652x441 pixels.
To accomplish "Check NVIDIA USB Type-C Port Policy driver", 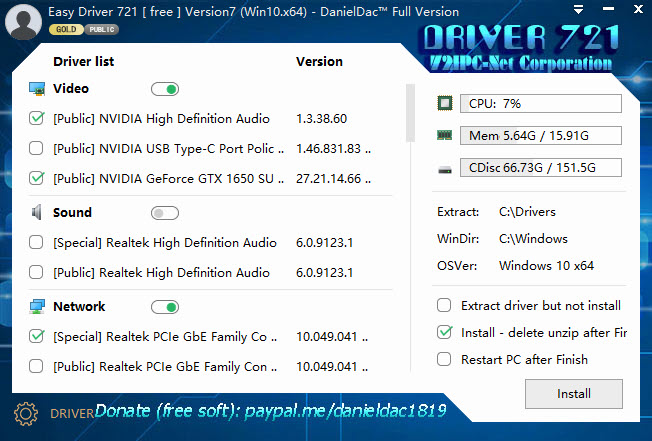I will pos(36,148).
